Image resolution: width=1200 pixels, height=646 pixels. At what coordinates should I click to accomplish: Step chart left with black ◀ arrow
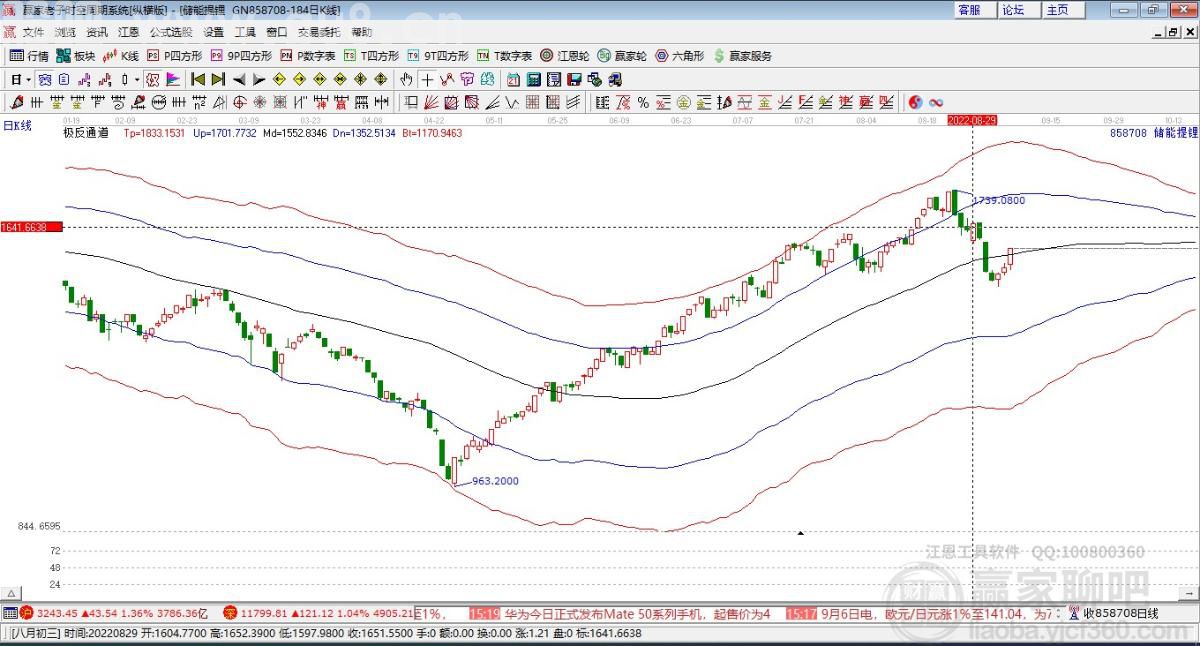click(239, 79)
